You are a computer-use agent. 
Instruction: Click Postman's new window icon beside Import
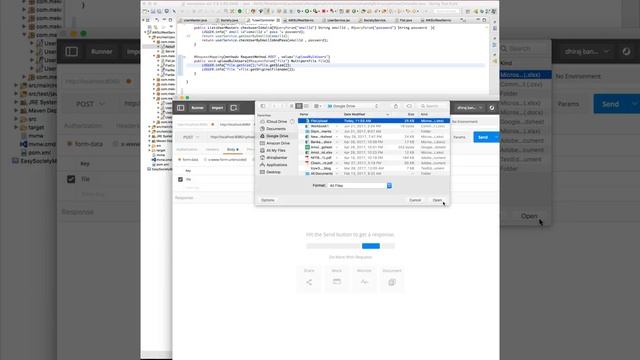[234, 108]
